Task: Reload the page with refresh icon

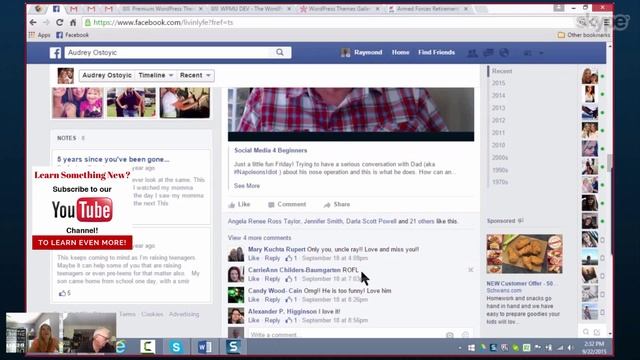Action: pos(60,22)
